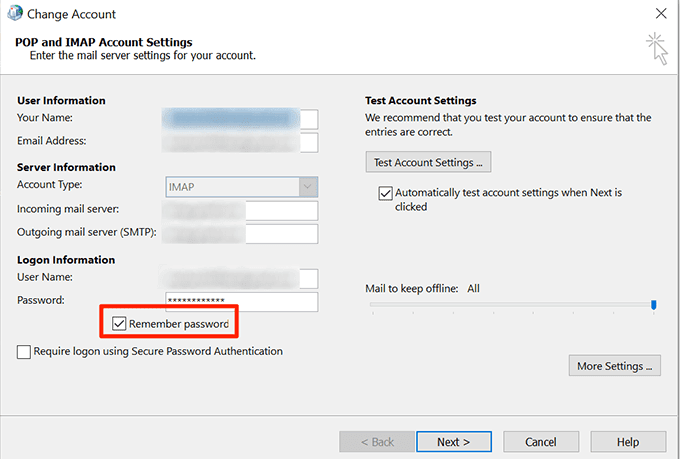The width and height of the screenshot is (680, 459).
Task: Select the Email Address text box
Action: (241, 142)
